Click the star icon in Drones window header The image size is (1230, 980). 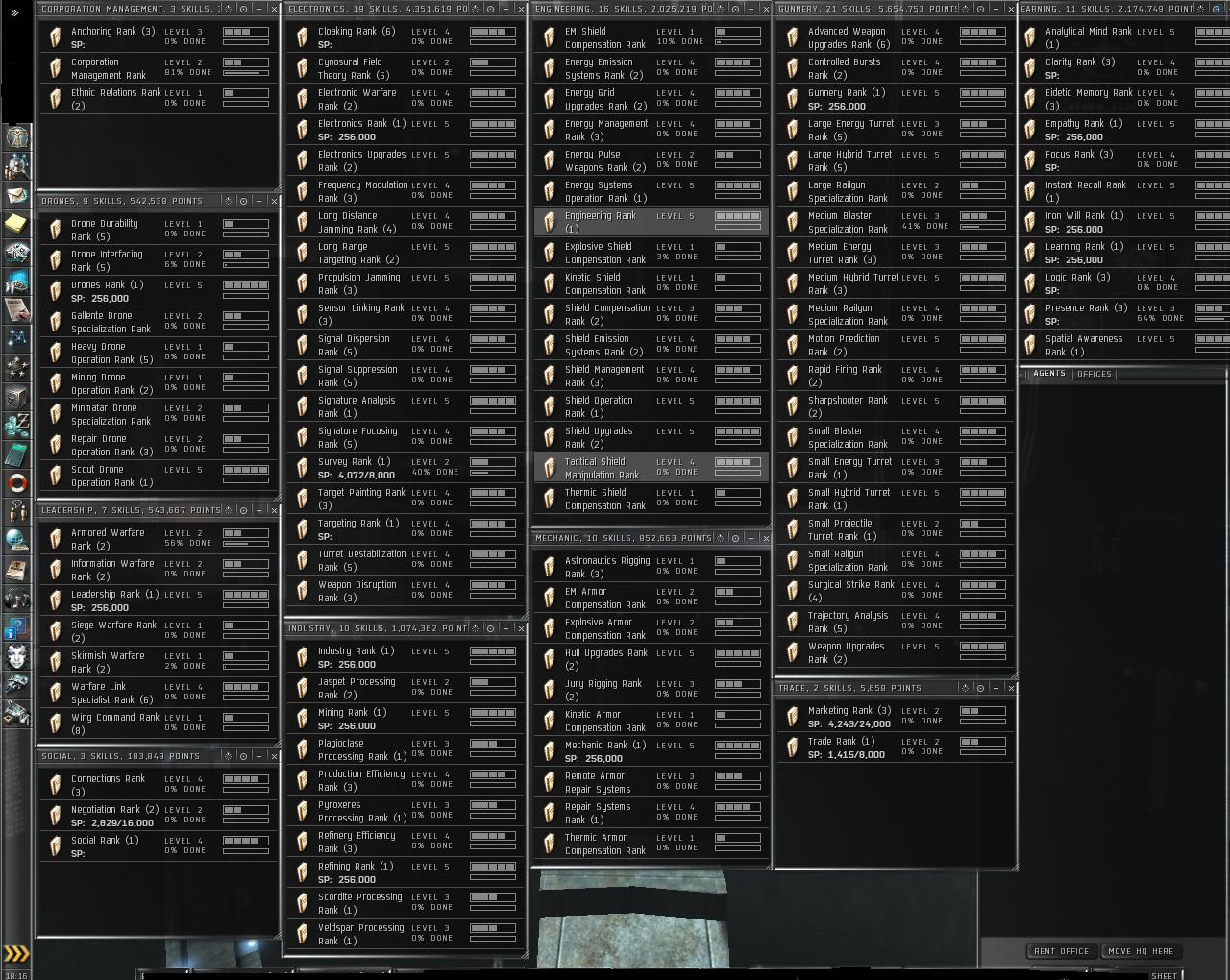click(228, 201)
